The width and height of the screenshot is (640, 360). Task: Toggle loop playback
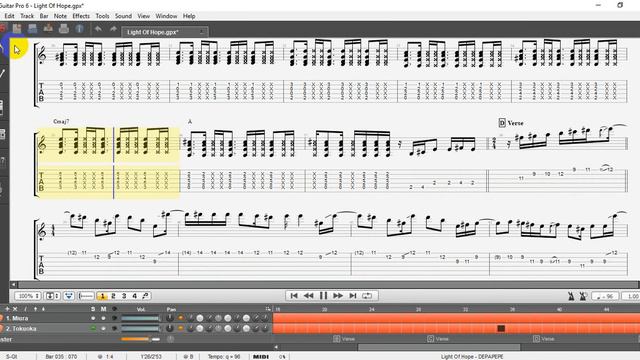pos(367,296)
